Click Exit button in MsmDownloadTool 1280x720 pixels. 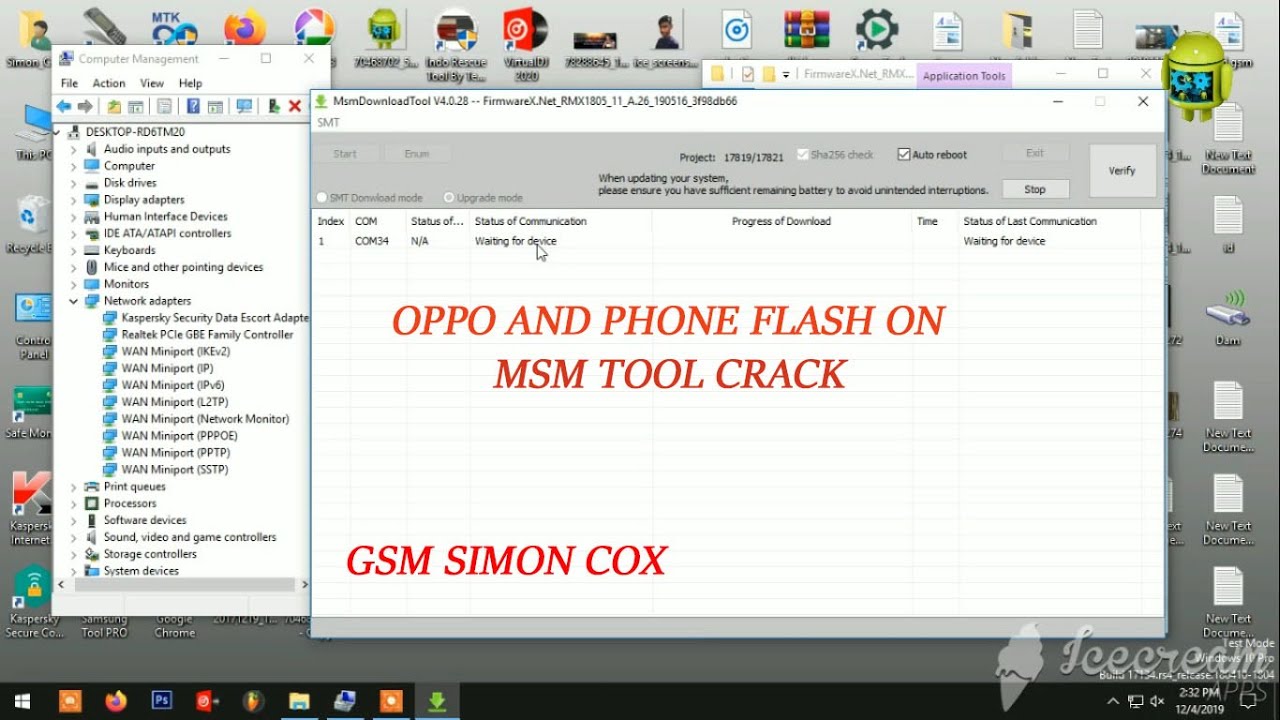1035,153
